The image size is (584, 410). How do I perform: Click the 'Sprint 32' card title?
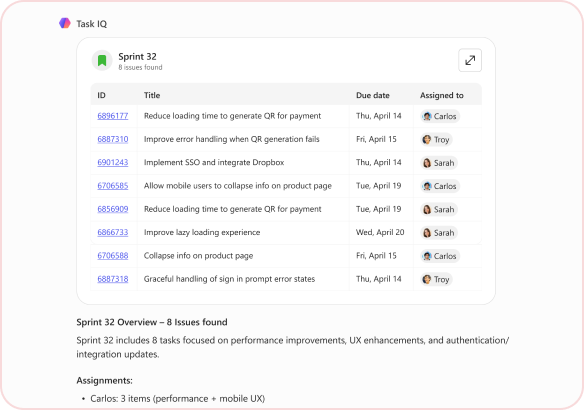click(x=137, y=57)
